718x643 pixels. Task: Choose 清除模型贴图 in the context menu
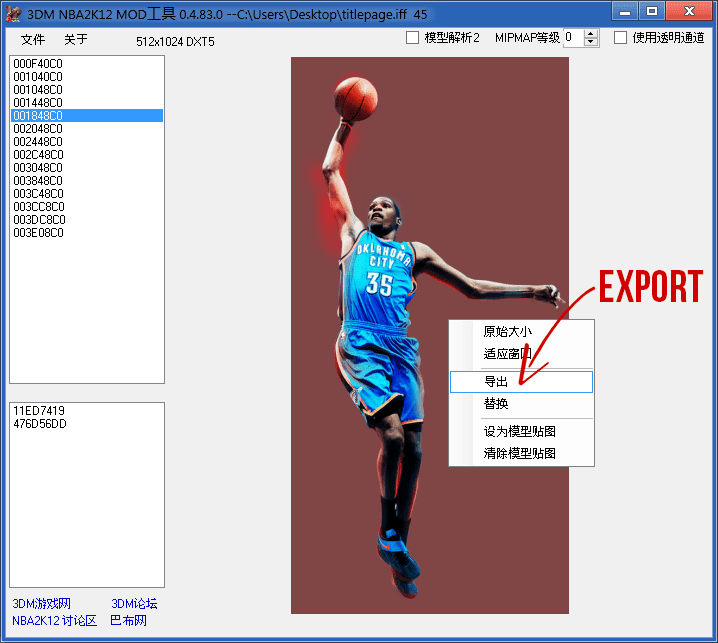pos(521,453)
